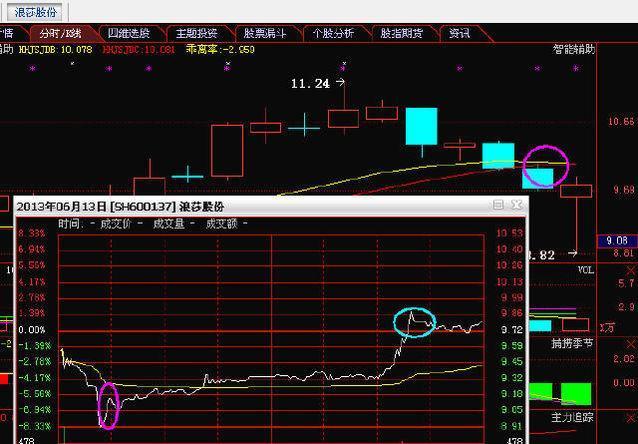638x444 pixels.
Task: Click the 成交额 field in the popup header
Action: pyautogui.click(x=226, y=223)
